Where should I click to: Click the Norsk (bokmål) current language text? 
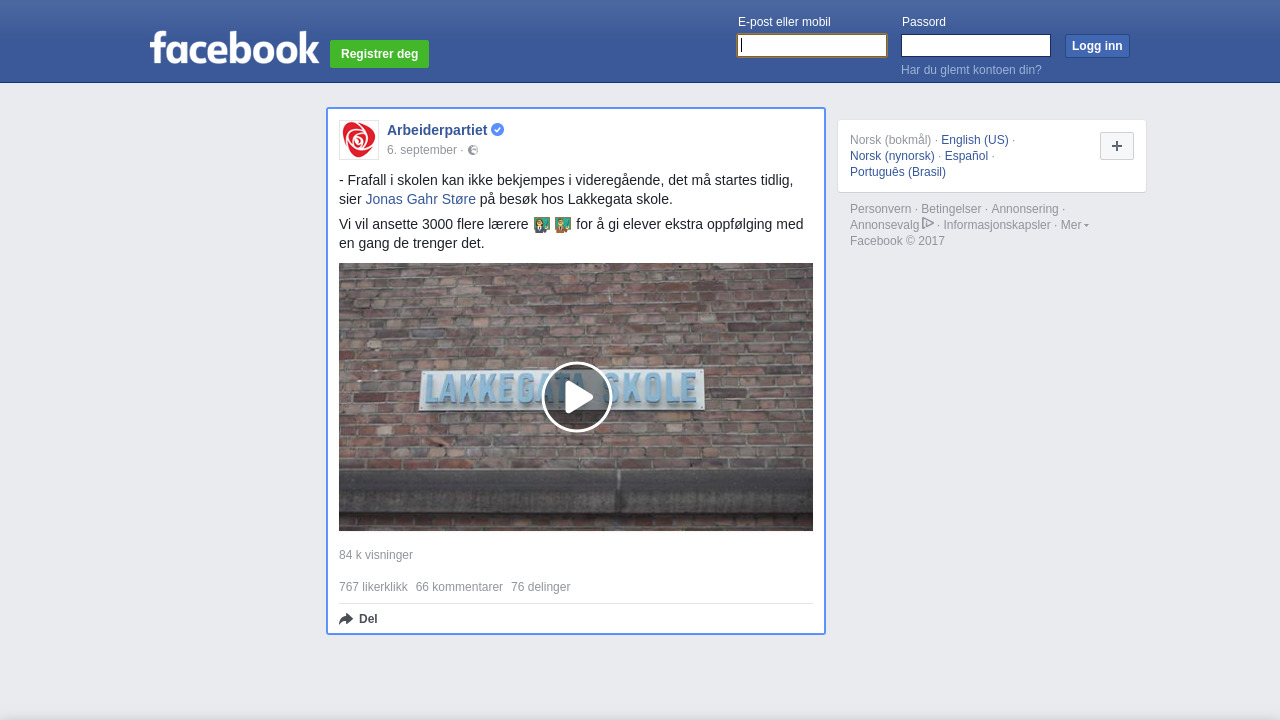(x=890, y=140)
